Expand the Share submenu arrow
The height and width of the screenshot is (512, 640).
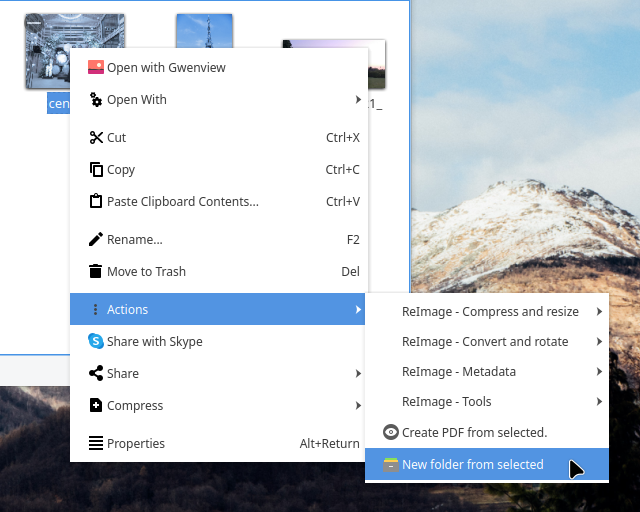pyautogui.click(x=358, y=373)
